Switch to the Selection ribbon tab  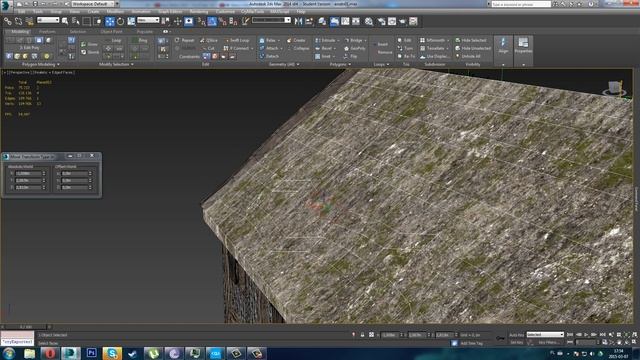(x=78, y=31)
